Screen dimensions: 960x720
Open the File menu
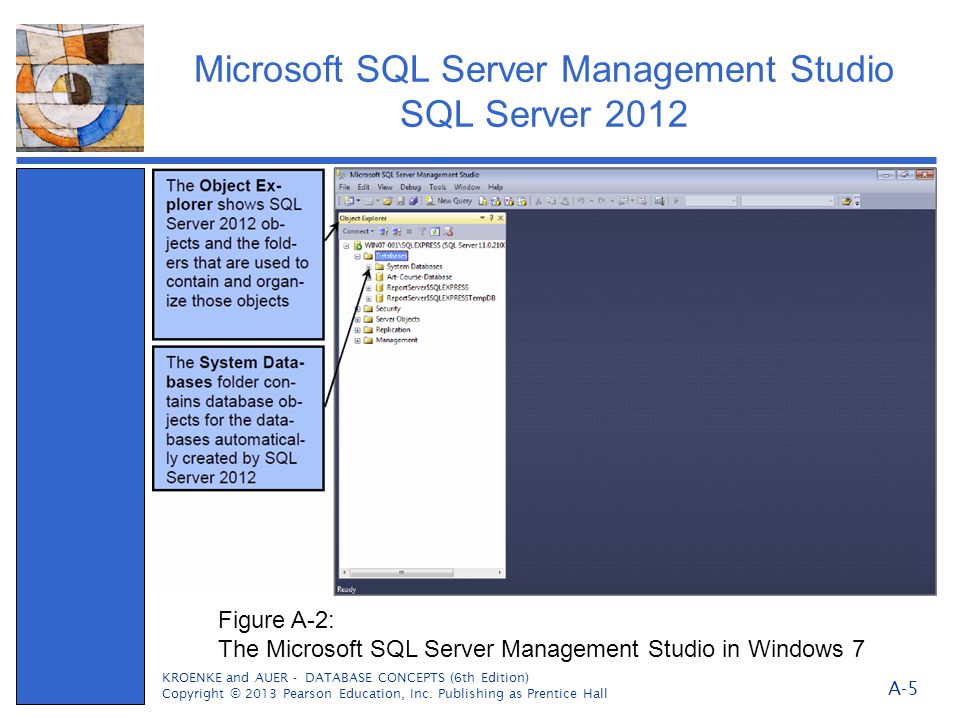point(344,187)
